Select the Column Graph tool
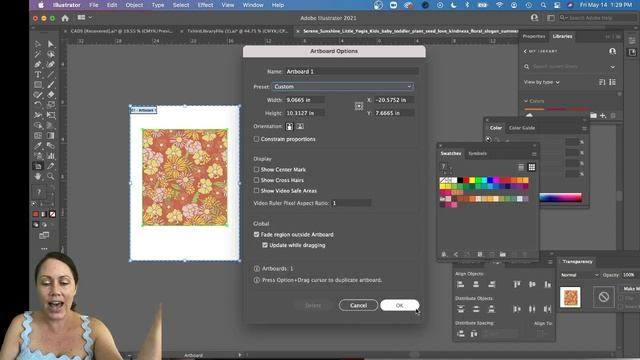This screenshot has height=360, width=640. (x=51, y=156)
